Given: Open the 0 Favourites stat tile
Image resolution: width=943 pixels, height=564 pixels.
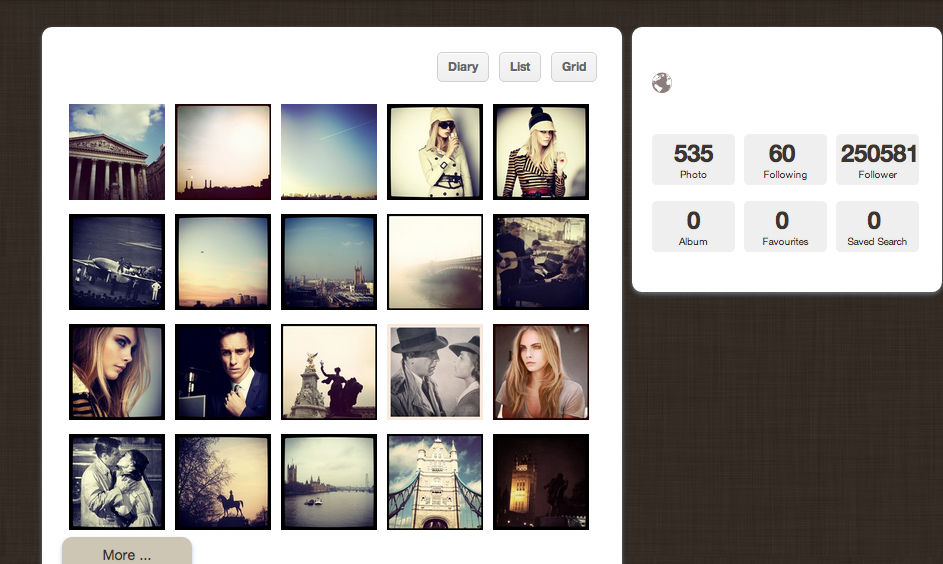Looking at the screenshot, I should click(785, 226).
